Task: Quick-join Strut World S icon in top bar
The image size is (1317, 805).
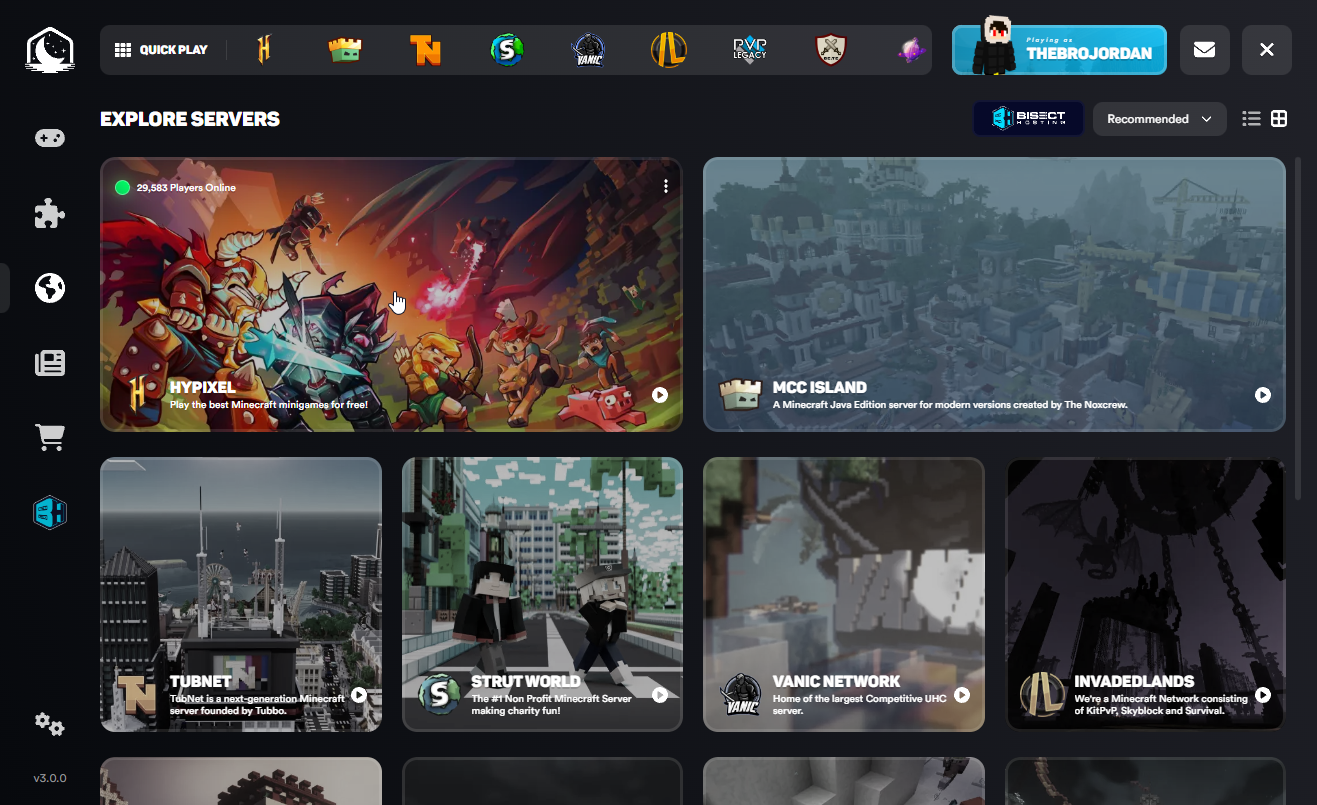Action: tap(507, 50)
